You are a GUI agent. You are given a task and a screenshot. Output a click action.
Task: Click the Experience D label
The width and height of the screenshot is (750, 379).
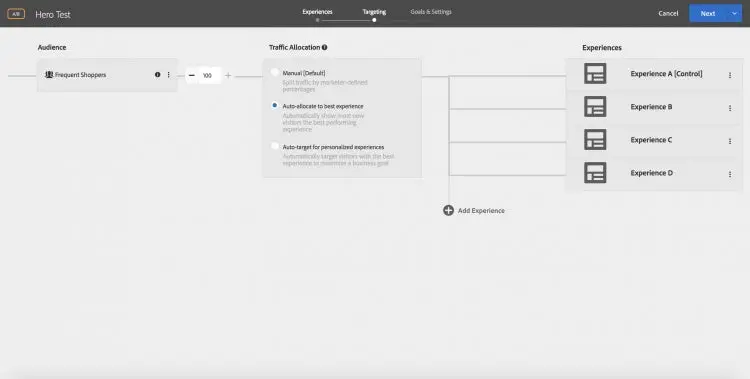click(x=651, y=173)
